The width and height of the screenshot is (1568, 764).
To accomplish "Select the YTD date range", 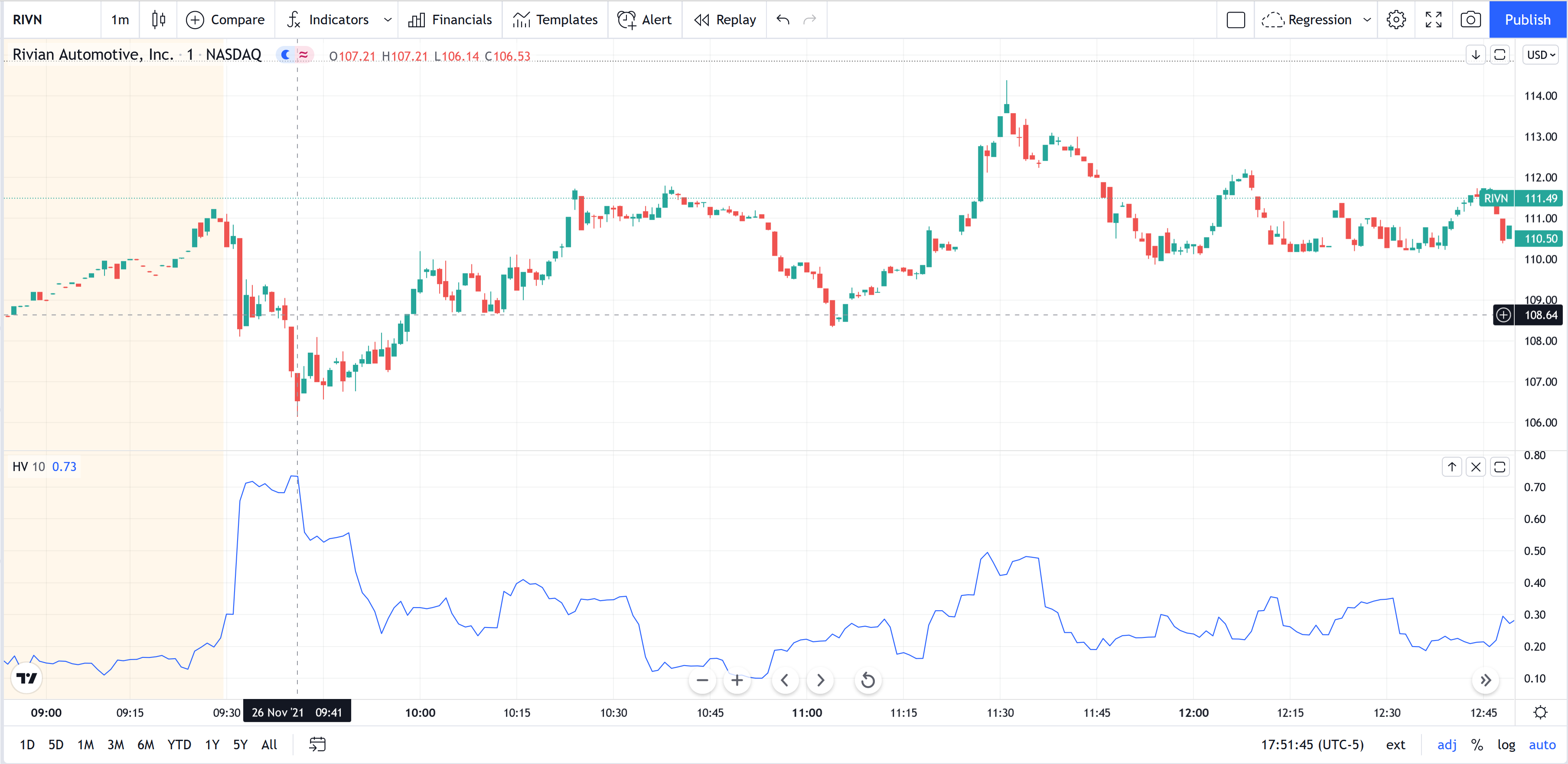I will [179, 744].
